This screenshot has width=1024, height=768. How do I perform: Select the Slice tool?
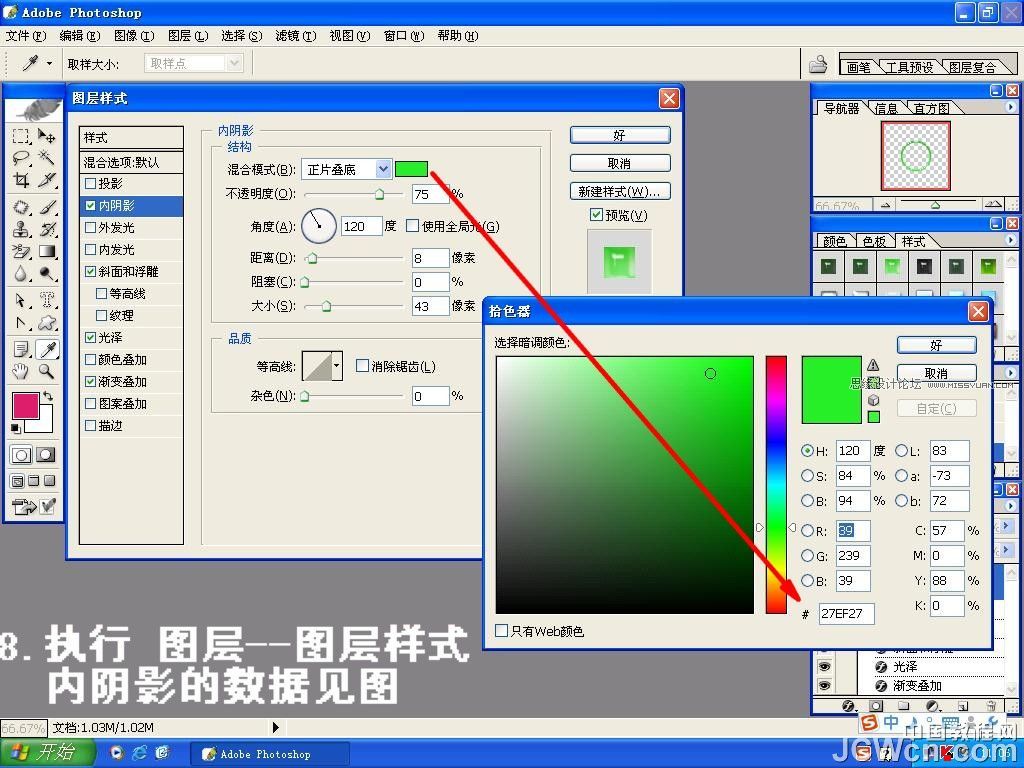pos(46,180)
